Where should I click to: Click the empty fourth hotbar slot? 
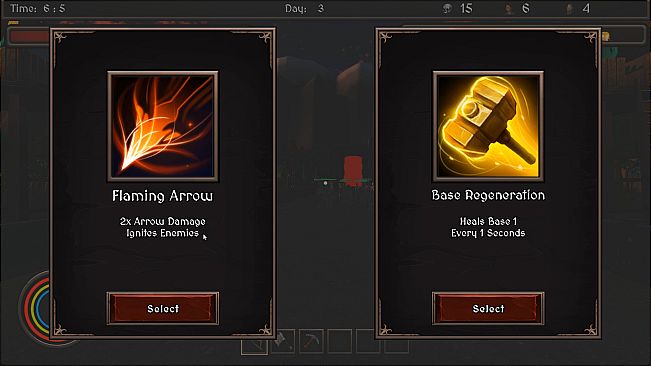click(340, 342)
